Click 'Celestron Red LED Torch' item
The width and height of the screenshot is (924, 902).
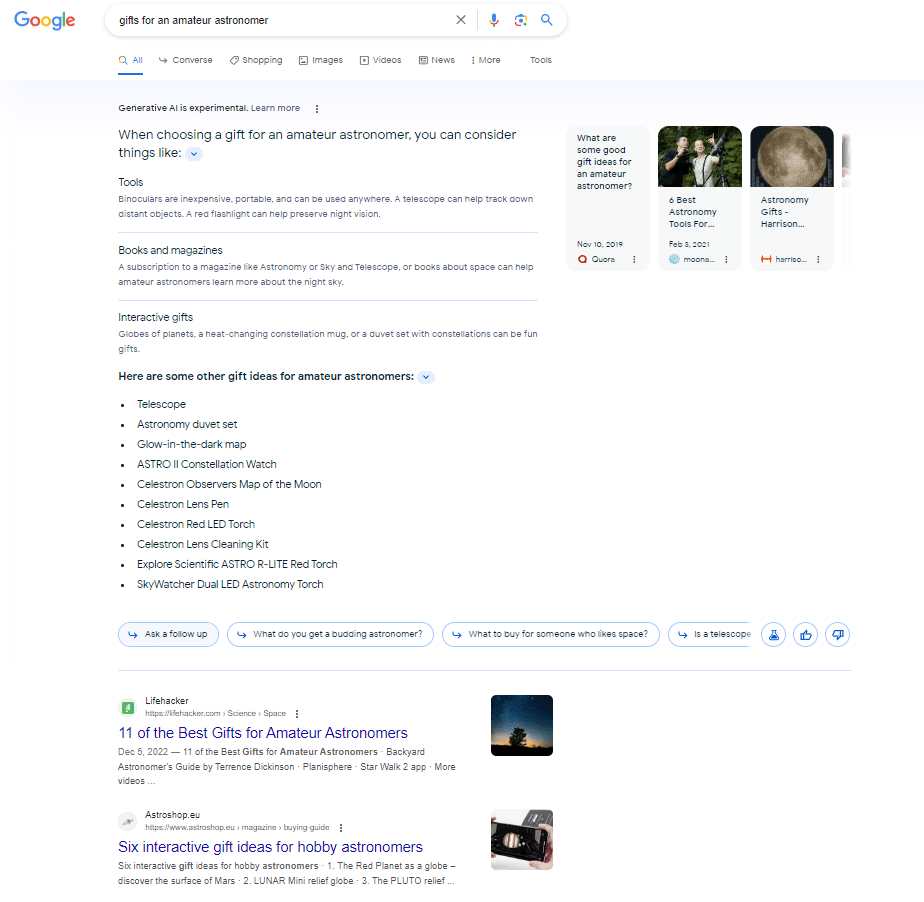tap(196, 524)
